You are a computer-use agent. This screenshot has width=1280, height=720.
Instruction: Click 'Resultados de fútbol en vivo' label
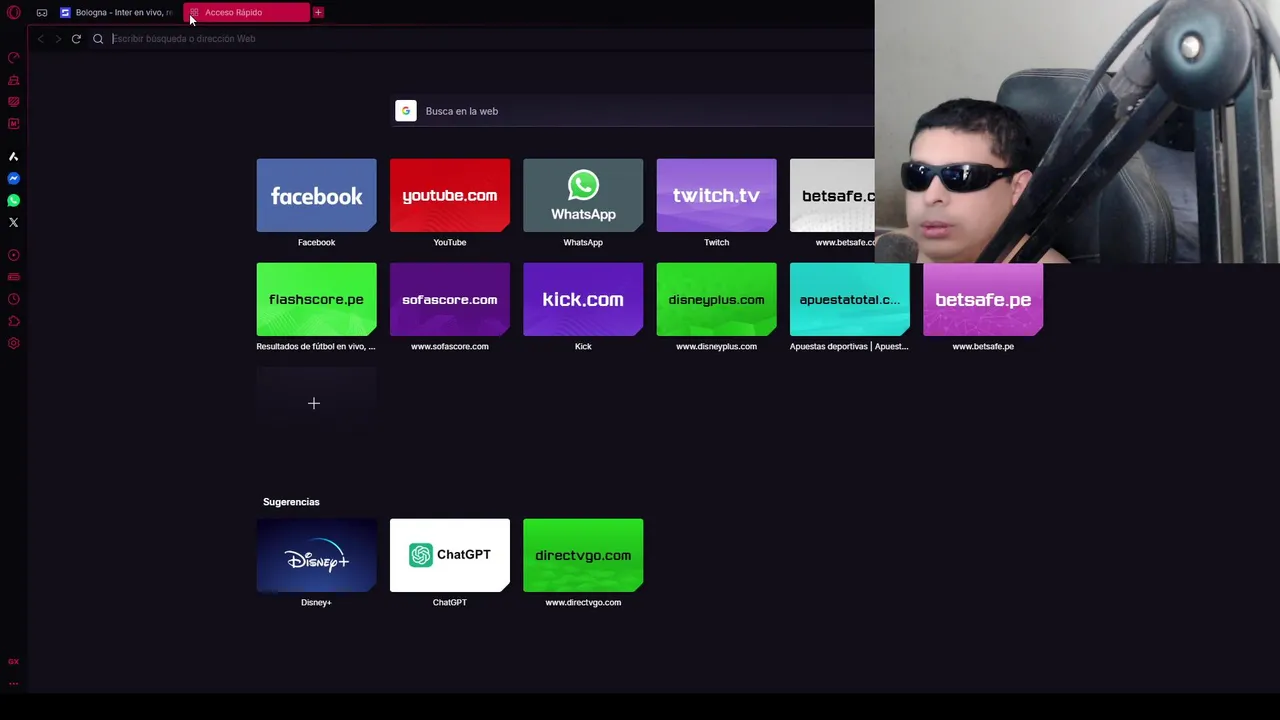point(316,346)
